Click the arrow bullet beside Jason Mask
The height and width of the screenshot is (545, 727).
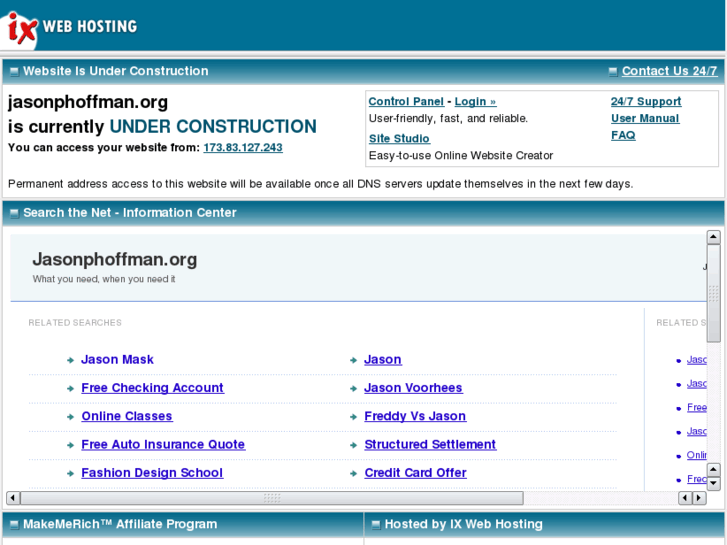point(70,360)
